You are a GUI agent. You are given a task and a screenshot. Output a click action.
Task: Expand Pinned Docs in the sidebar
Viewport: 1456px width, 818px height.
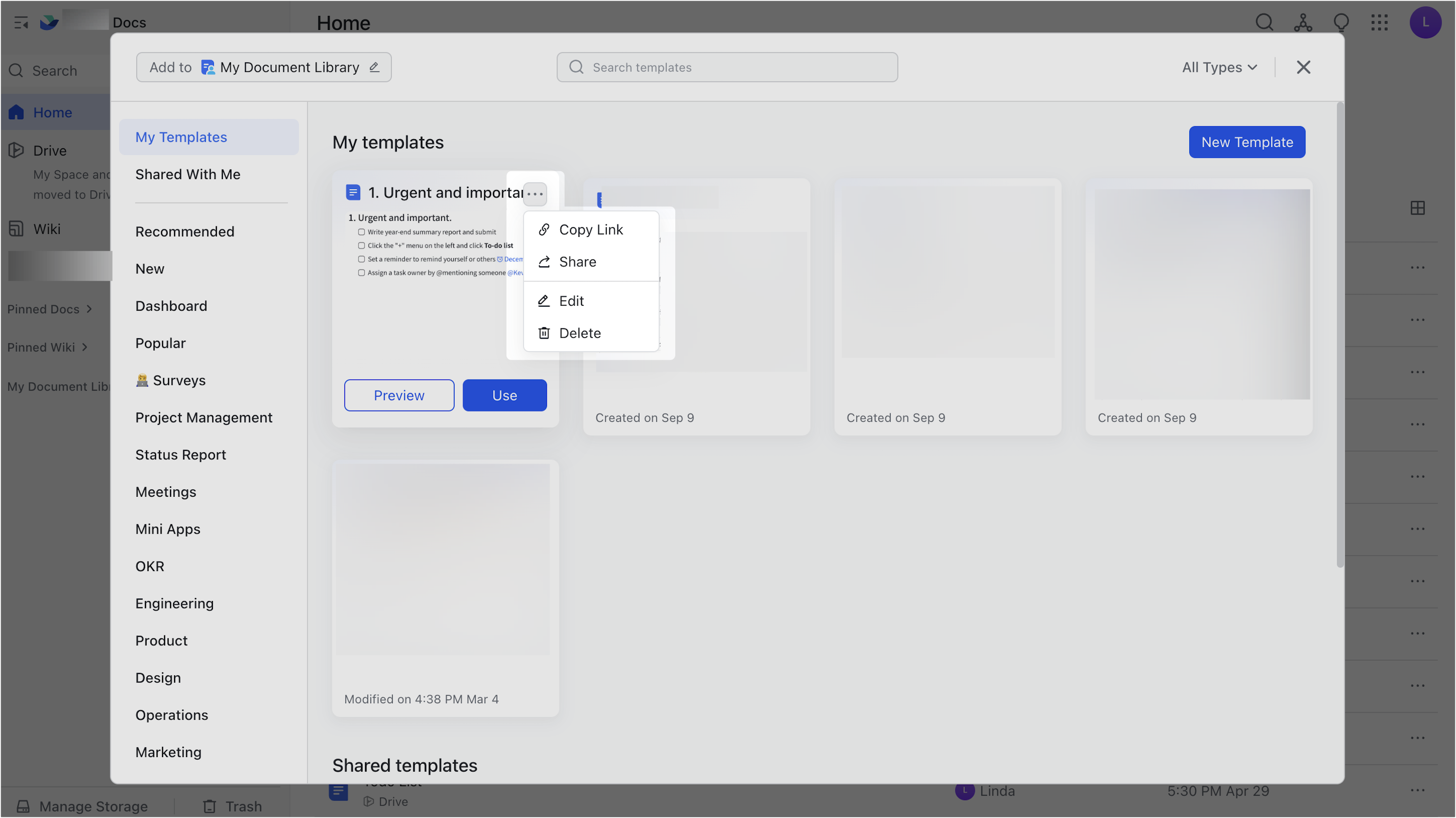point(50,309)
